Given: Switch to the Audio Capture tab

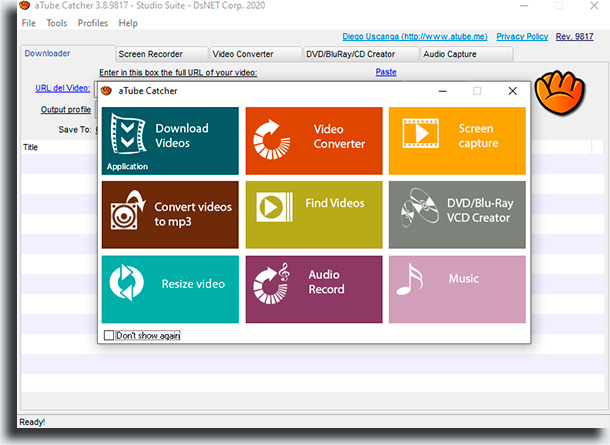Looking at the screenshot, I should 466,54.
